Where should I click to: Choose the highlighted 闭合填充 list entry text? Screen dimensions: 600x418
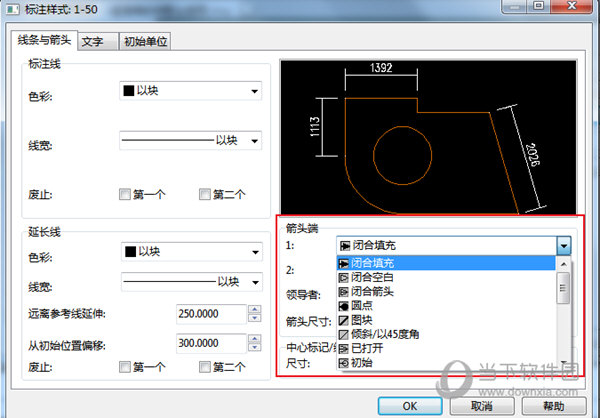(x=372, y=263)
